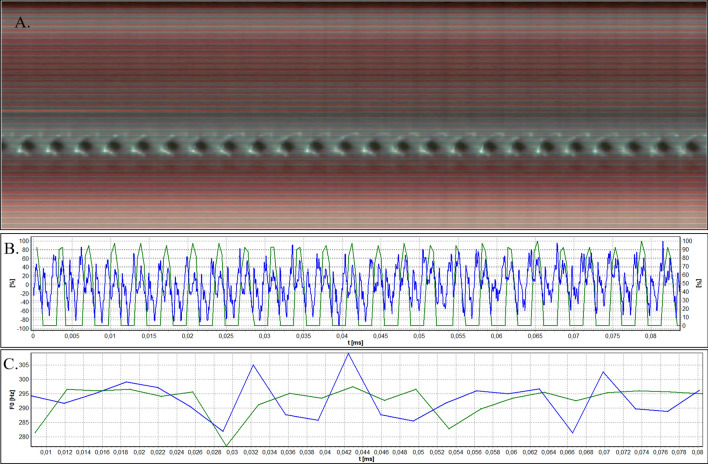708x464 pixels.
Task: Click the '295' frequency tick in panel C
Action: point(24,394)
